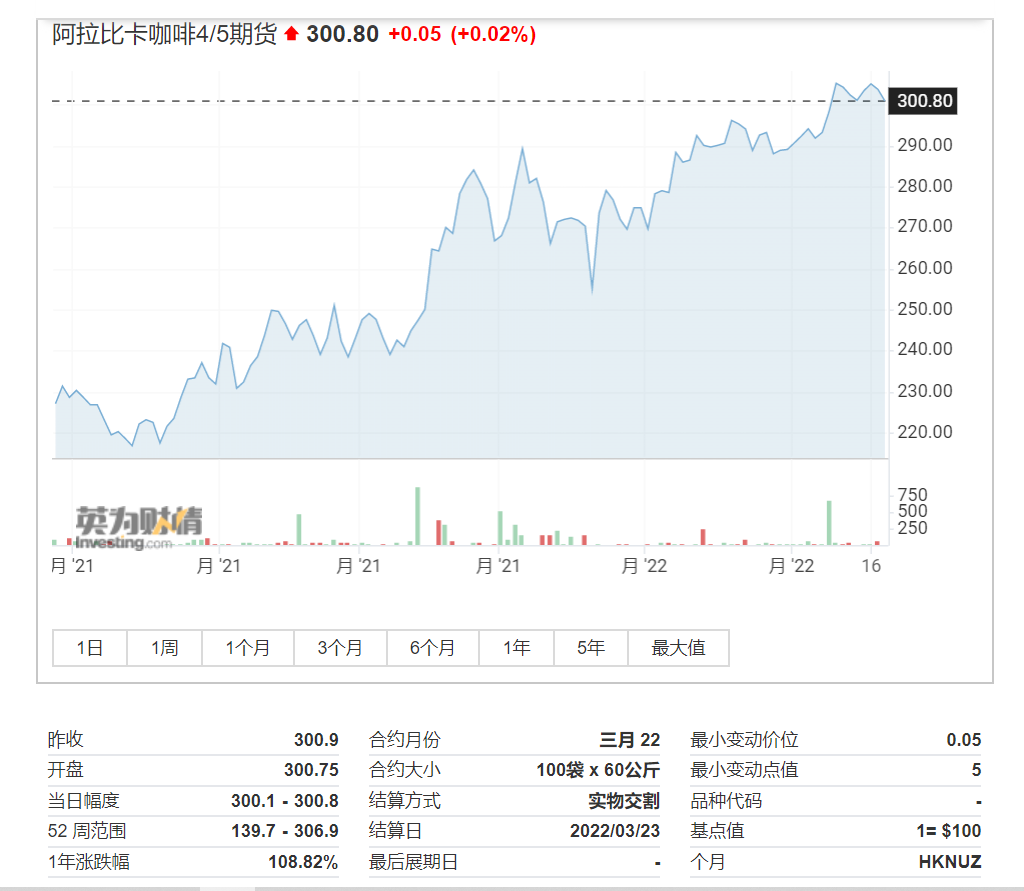This screenshot has height=891, width=1024.
Task: Click the 基点值 value 1= $100
Action: (x=949, y=830)
